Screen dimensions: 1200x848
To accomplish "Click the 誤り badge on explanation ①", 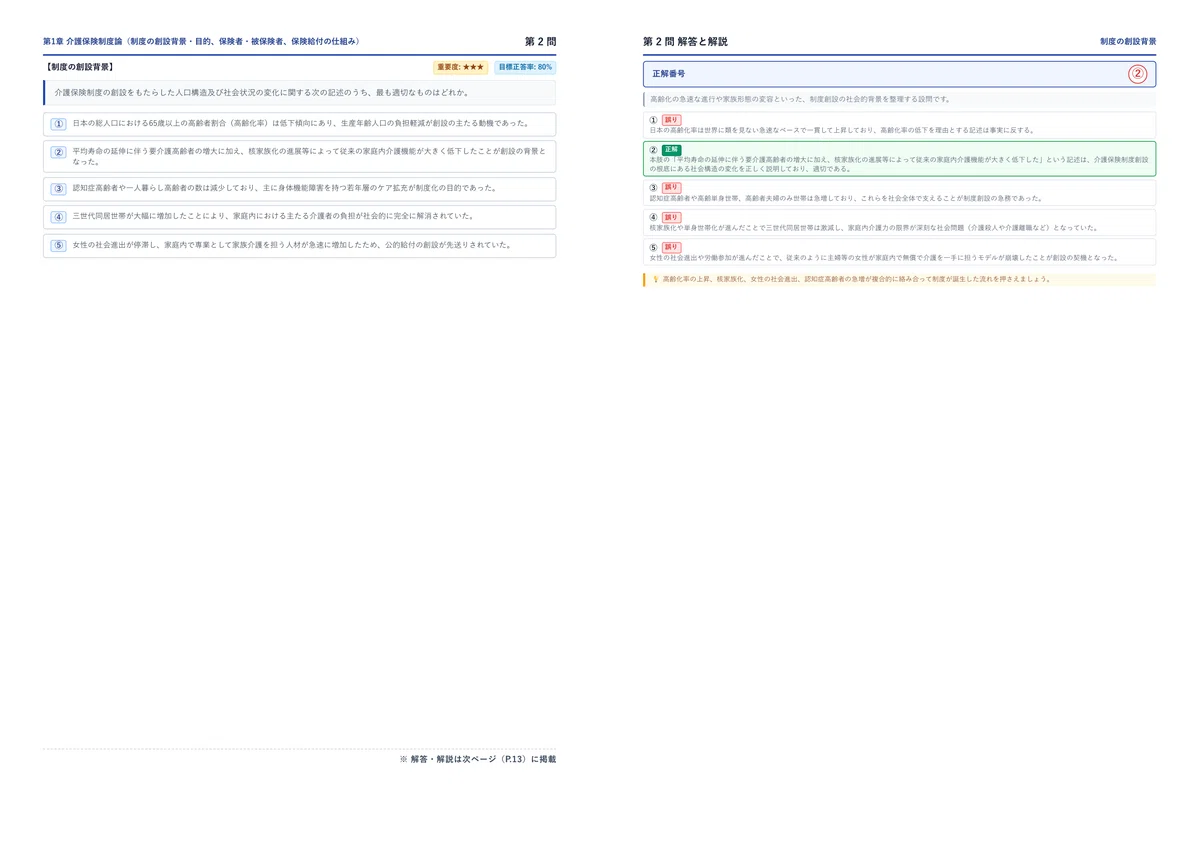I will 671,119.
